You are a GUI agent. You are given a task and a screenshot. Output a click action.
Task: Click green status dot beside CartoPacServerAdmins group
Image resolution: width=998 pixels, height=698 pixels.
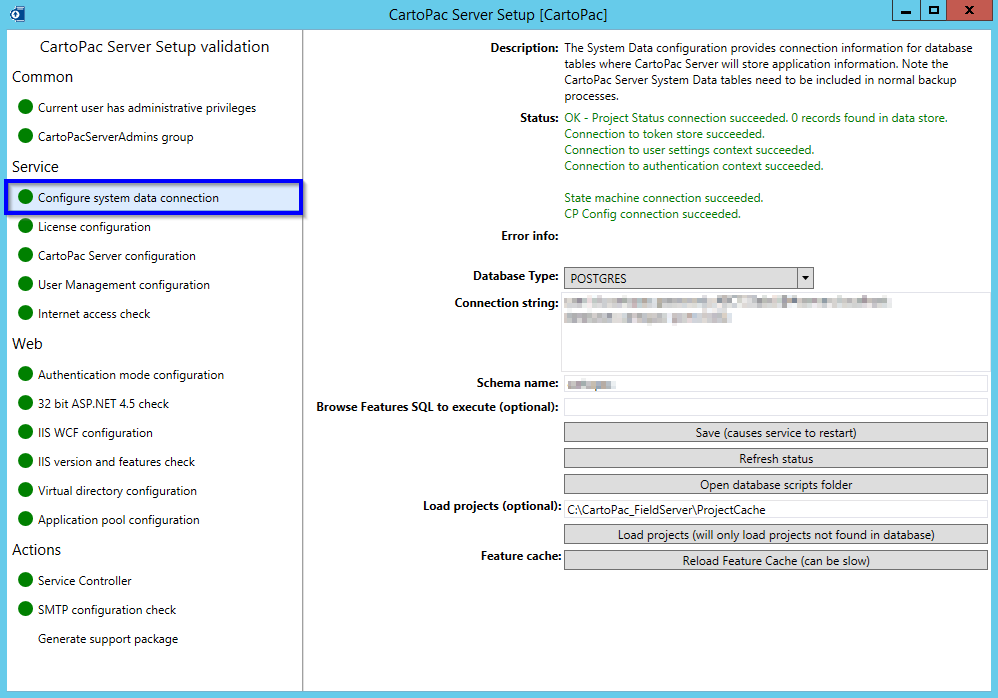click(25, 136)
